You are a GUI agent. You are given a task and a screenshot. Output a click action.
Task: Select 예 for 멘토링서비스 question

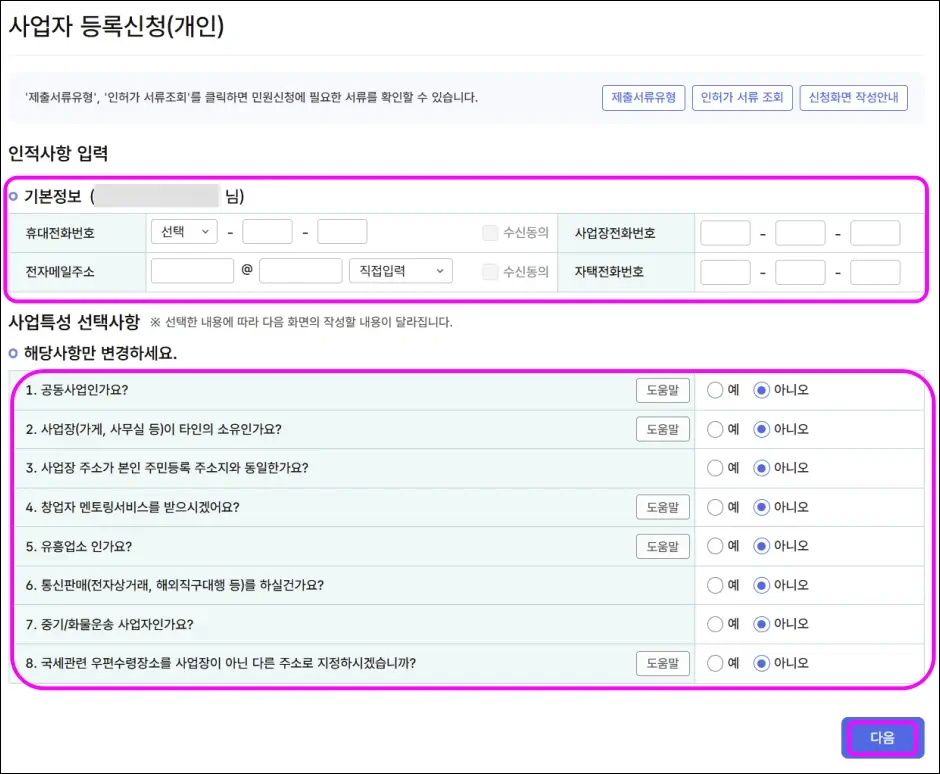pyautogui.click(x=715, y=507)
